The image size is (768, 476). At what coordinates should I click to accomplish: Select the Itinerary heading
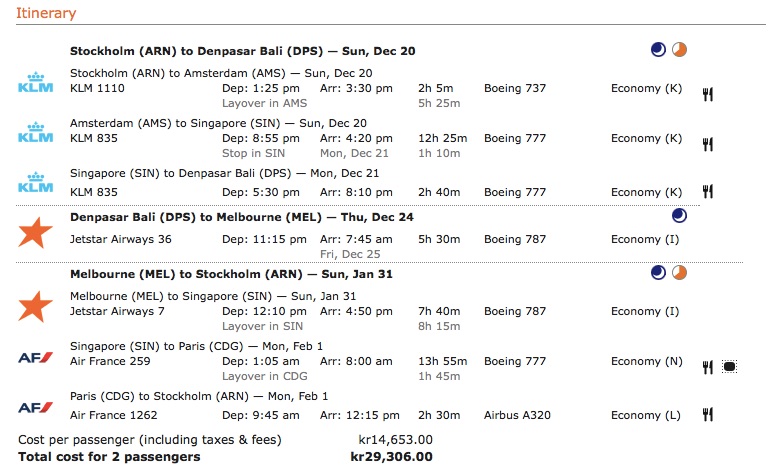46,13
